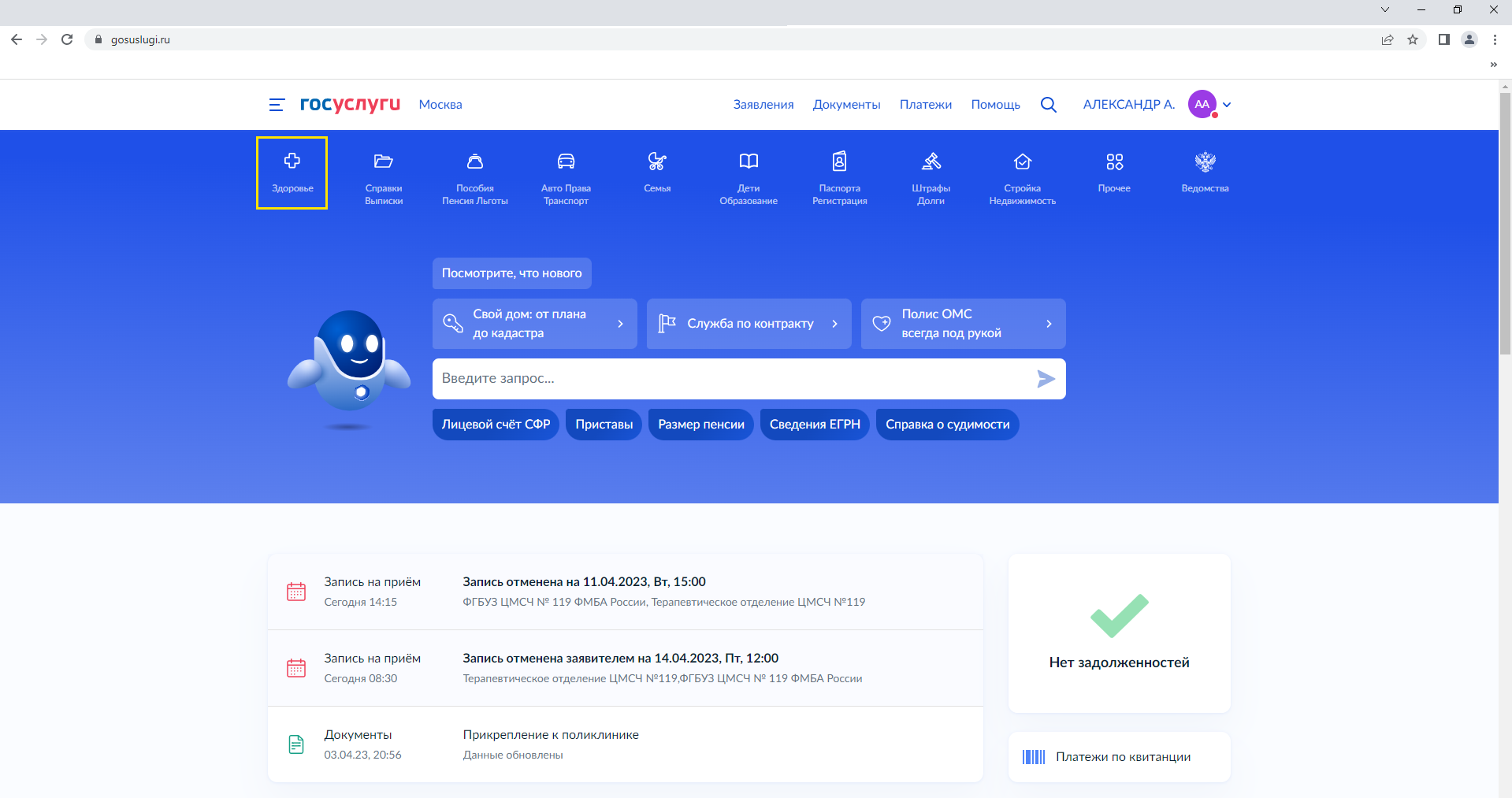Open Дети Образование category
Screen dimensions: 1512x798
[x=749, y=178]
